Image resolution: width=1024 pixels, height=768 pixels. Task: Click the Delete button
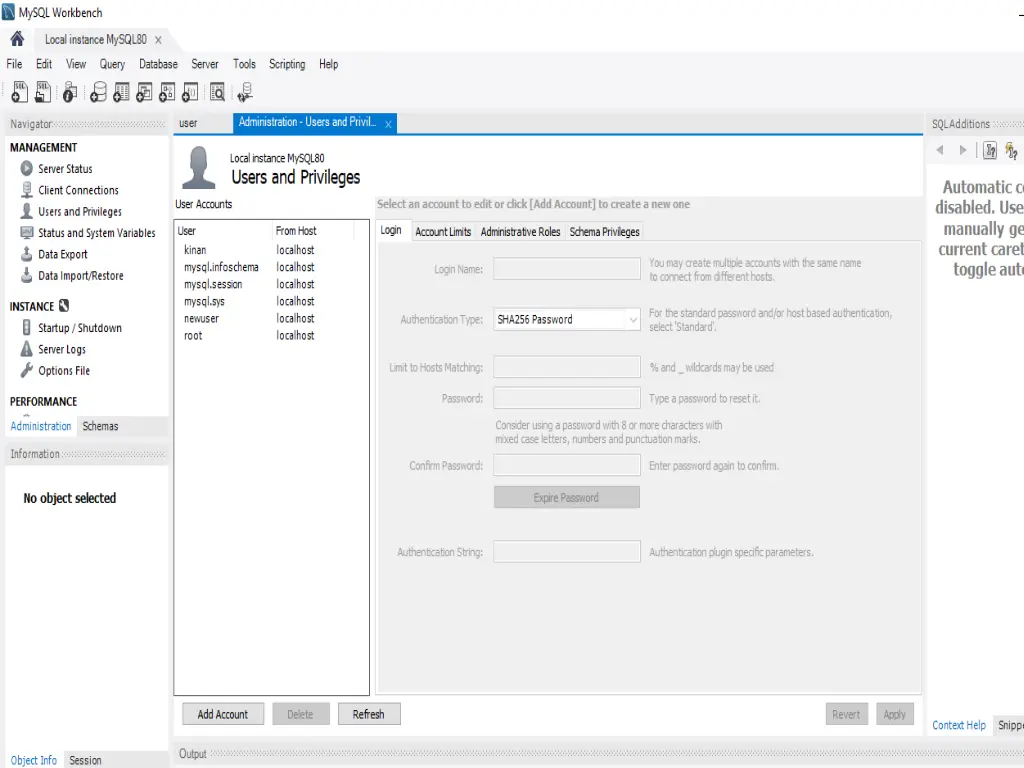(300, 714)
